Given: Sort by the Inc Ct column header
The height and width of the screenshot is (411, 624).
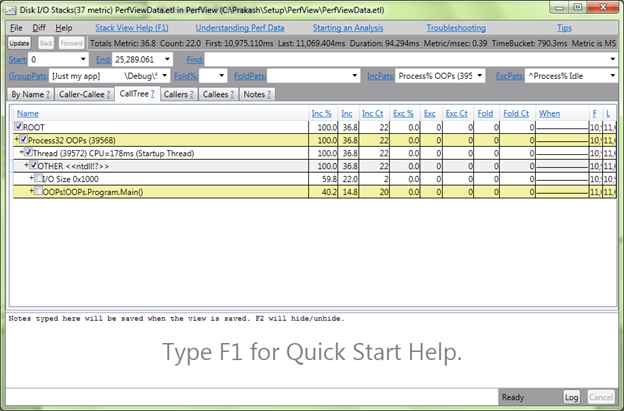Looking at the screenshot, I should pyautogui.click(x=372, y=113).
